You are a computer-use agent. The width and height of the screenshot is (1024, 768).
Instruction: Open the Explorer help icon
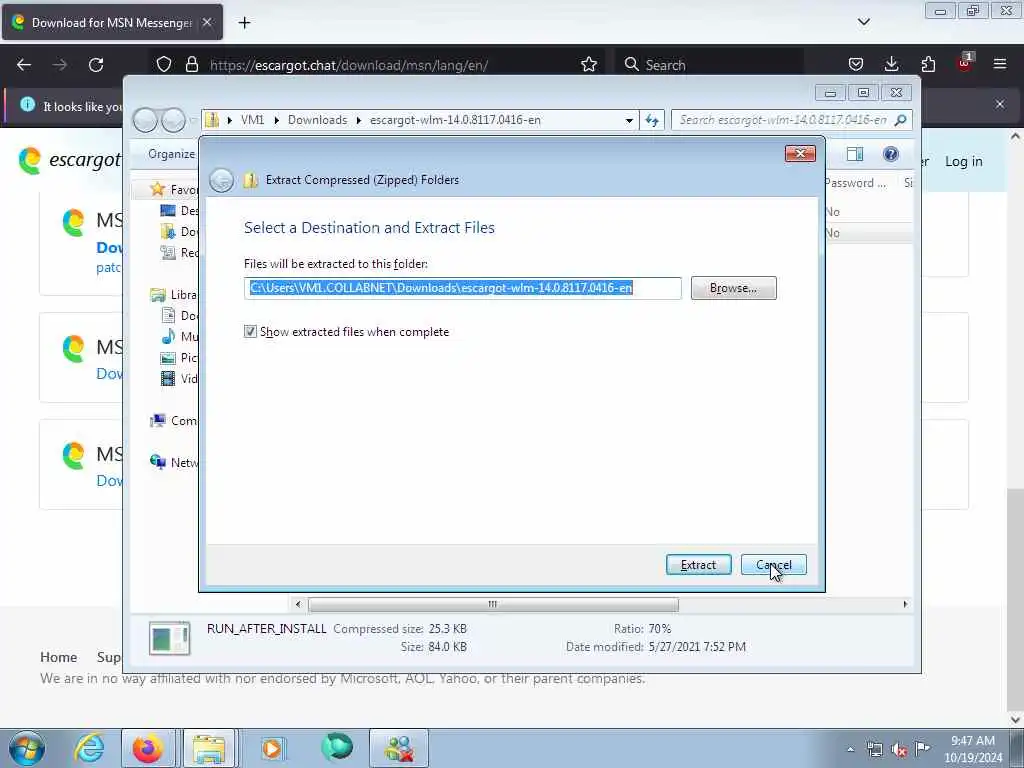click(x=890, y=154)
